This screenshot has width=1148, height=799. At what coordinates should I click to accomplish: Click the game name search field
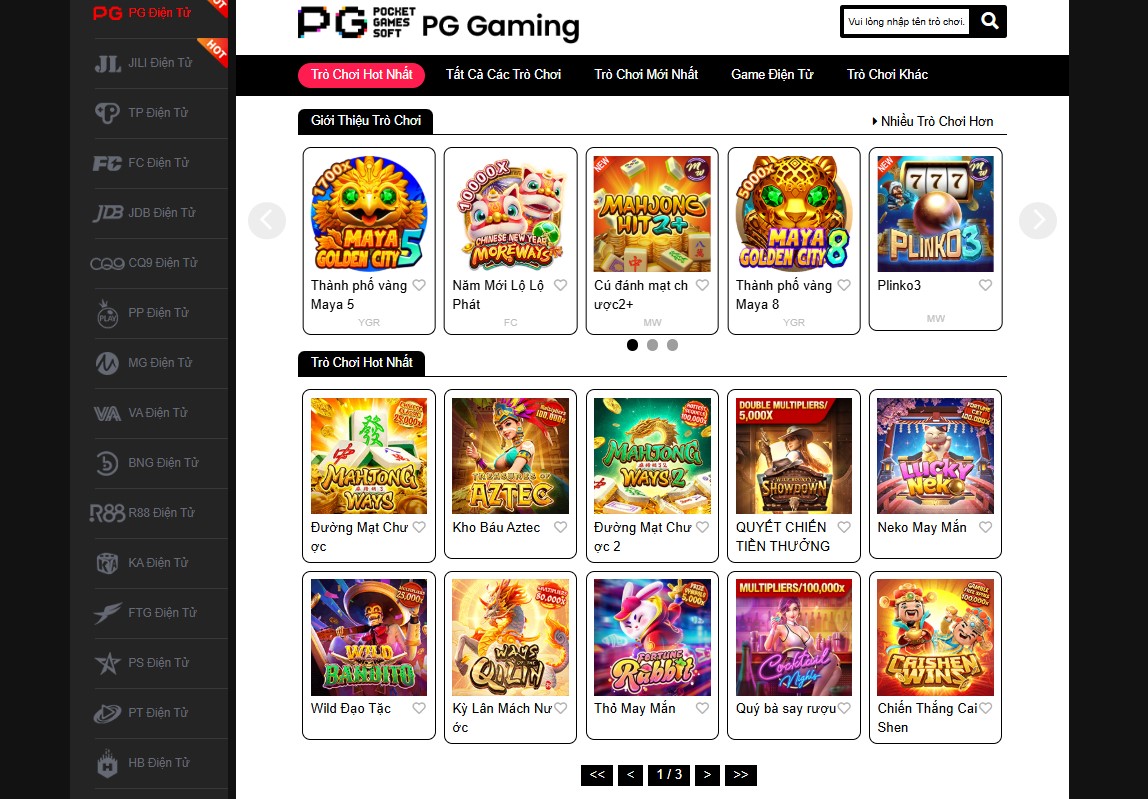[906, 21]
